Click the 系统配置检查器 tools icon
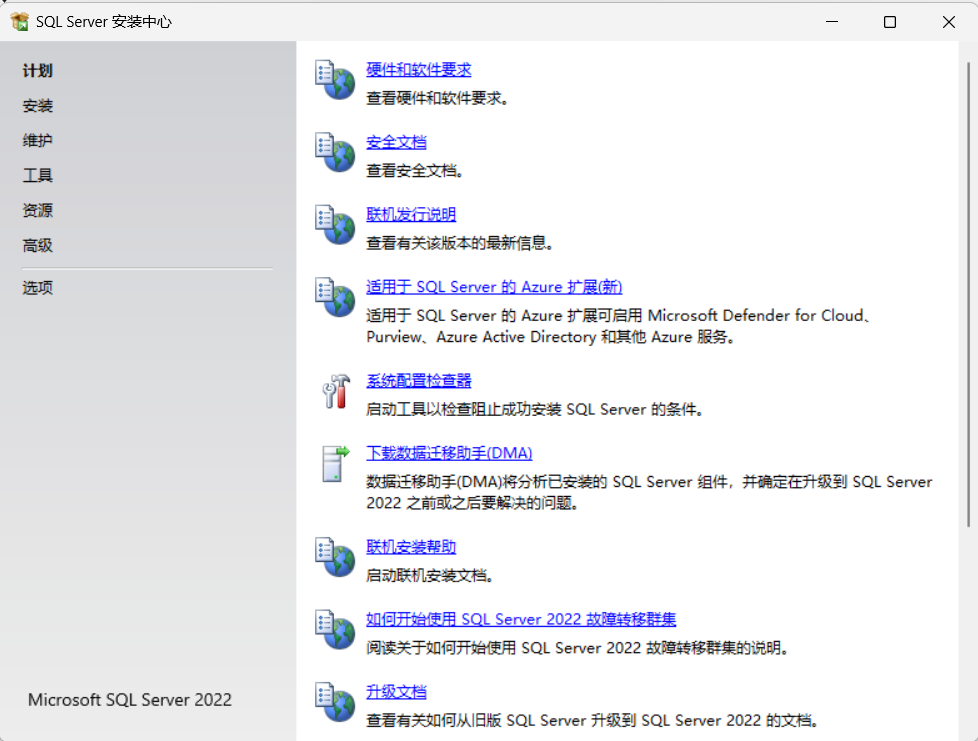This screenshot has width=978, height=741. click(336, 392)
